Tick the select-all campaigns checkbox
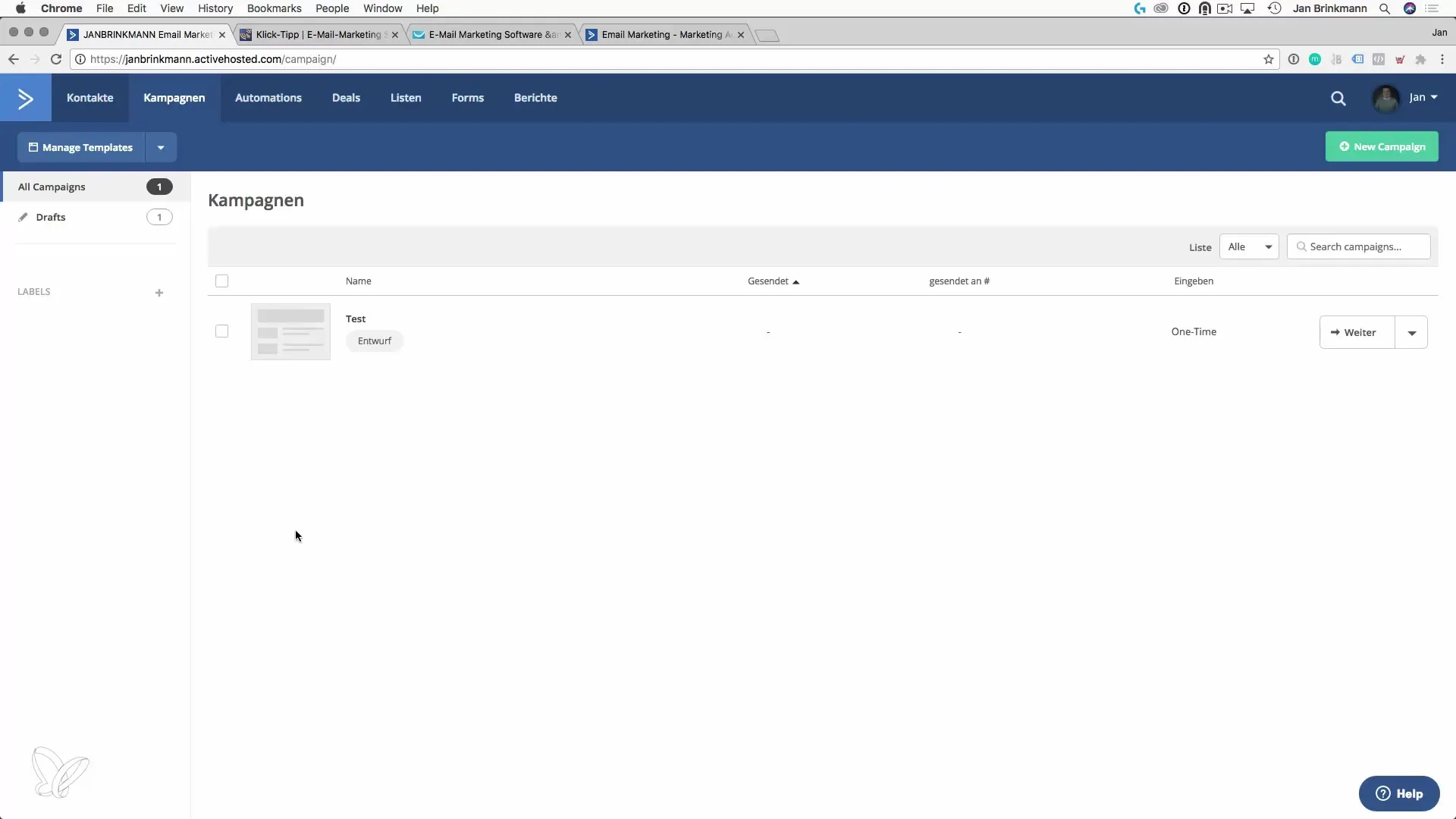Screen dimensions: 1456x819 pos(221,281)
